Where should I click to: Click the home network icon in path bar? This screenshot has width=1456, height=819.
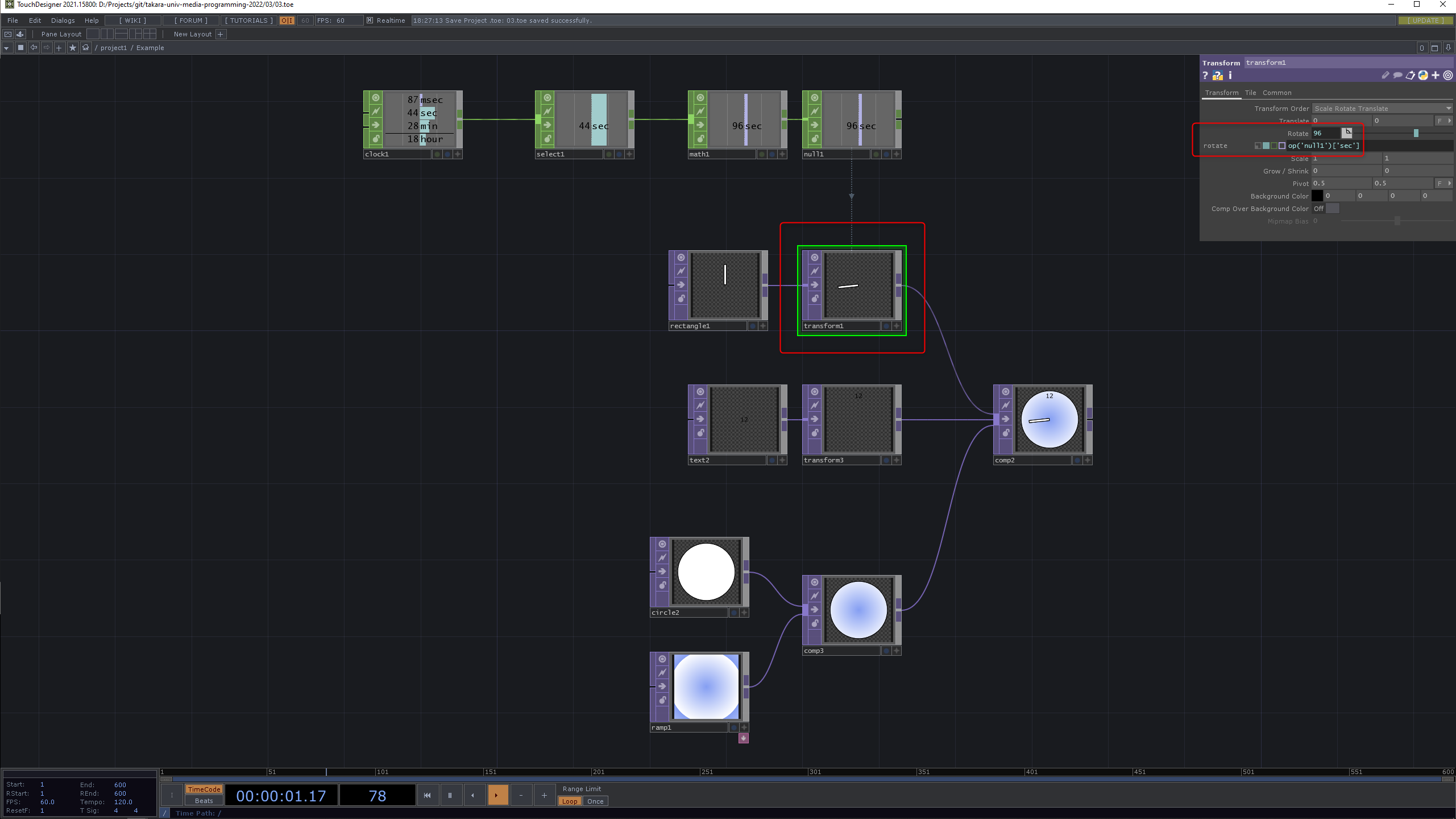[x=86, y=48]
